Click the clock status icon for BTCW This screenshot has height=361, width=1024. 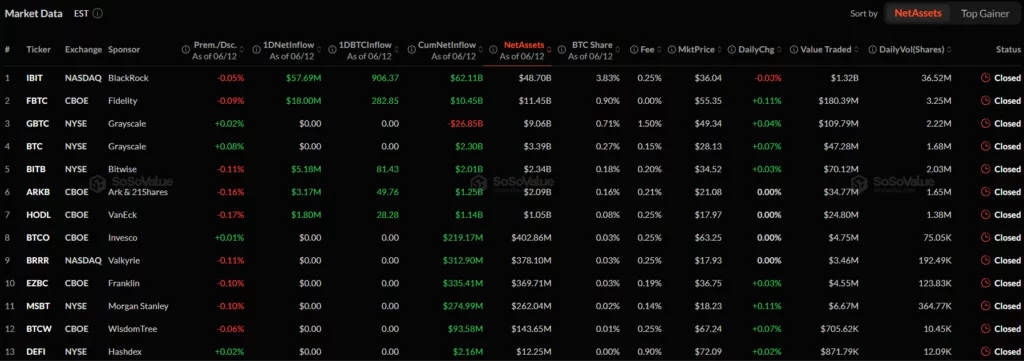[x=985, y=329]
